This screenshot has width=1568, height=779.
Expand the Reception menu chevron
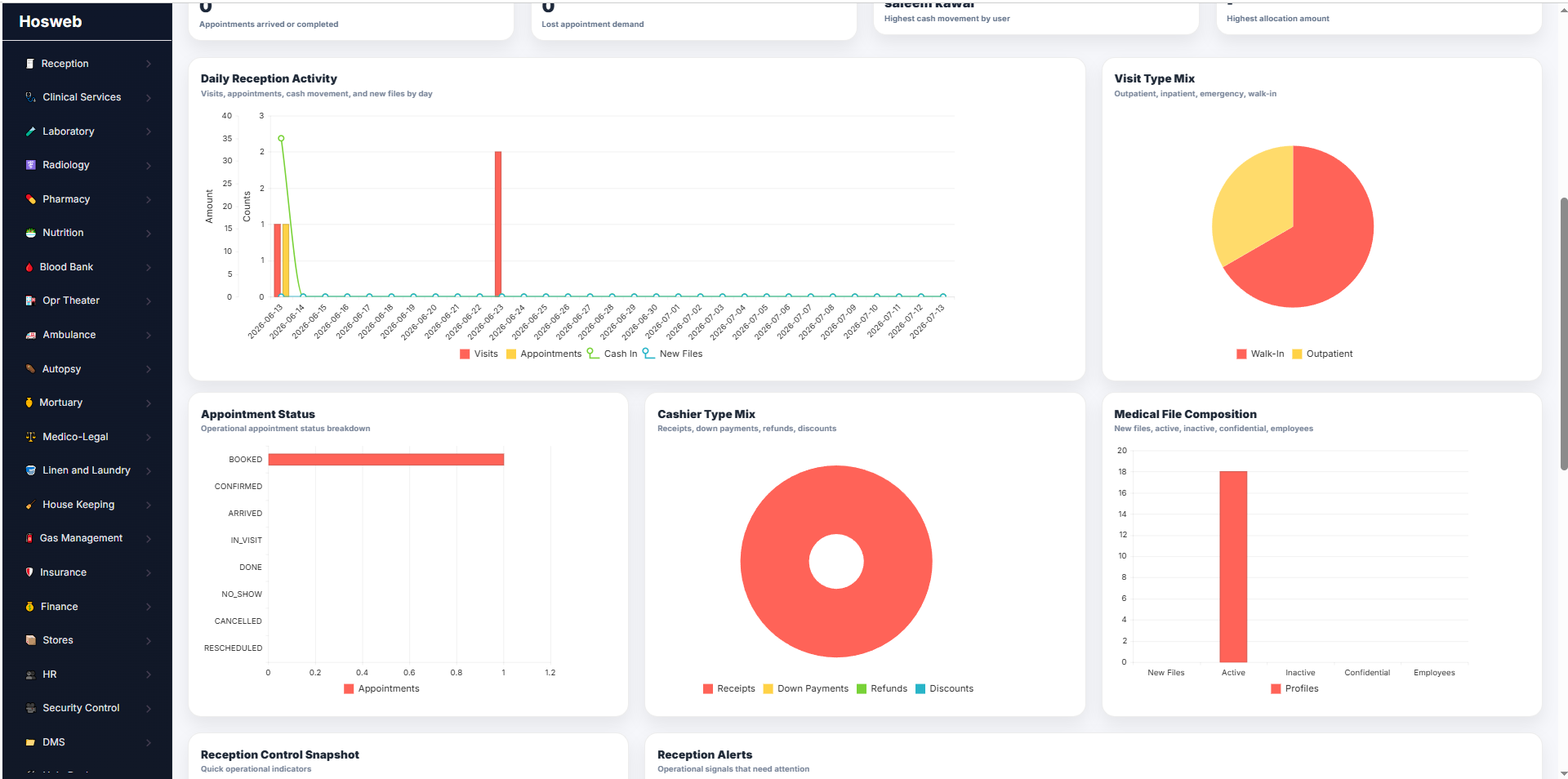pos(149,64)
